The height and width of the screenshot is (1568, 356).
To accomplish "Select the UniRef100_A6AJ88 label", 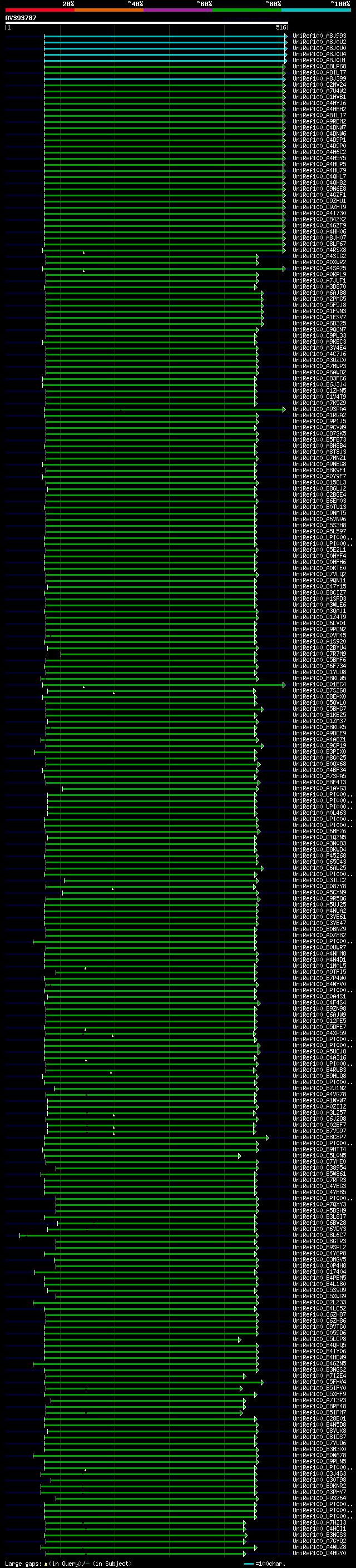I will [x=319, y=293].
